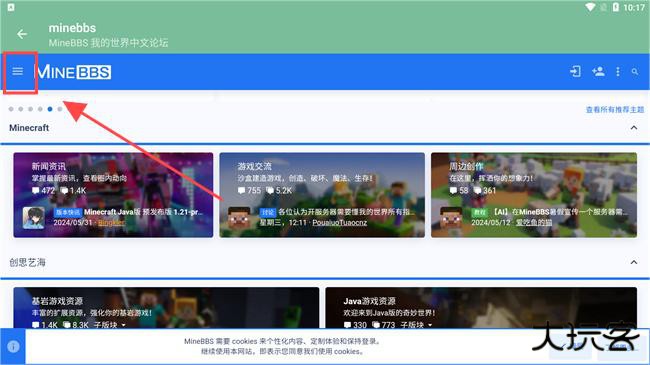Open the 周边创作 forum title

(x=466, y=166)
